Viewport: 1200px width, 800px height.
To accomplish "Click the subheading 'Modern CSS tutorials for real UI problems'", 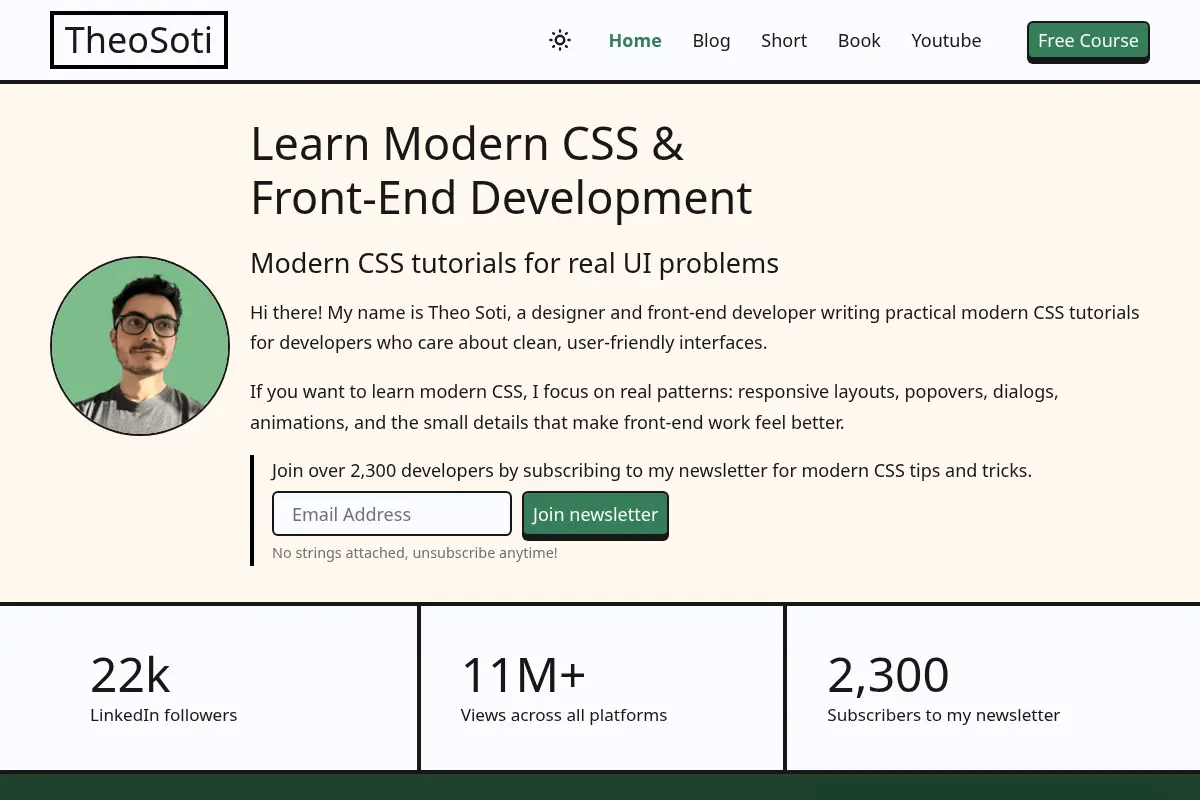I will (514, 263).
